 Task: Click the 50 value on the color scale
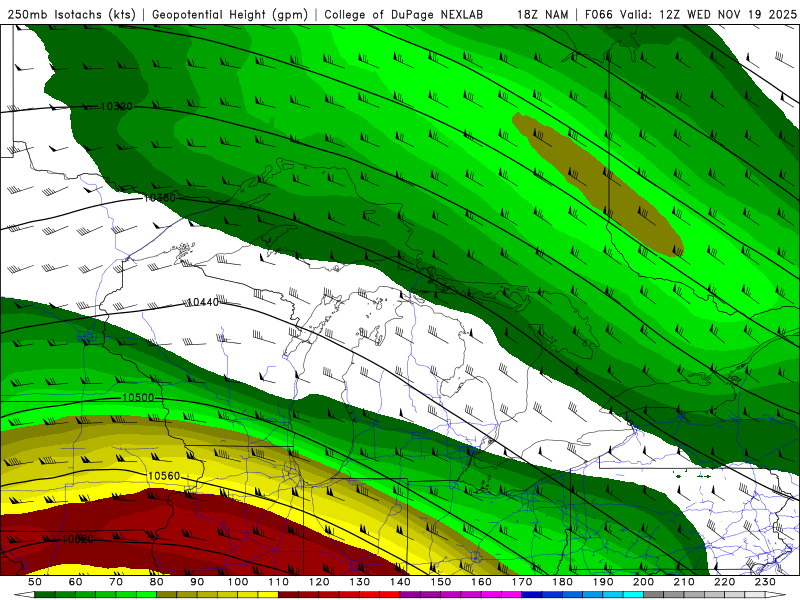click(34, 582)
